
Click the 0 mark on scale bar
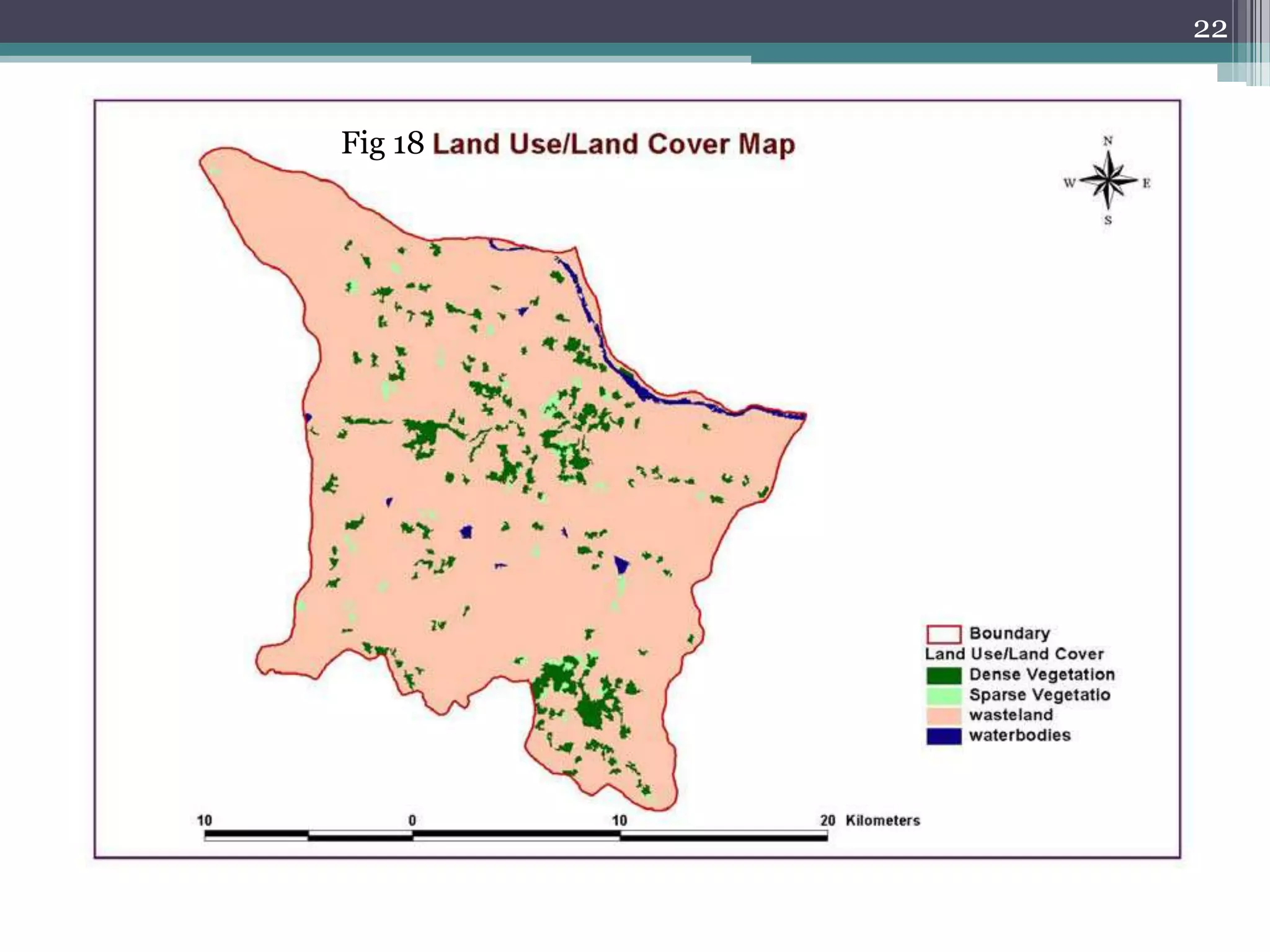412,821
